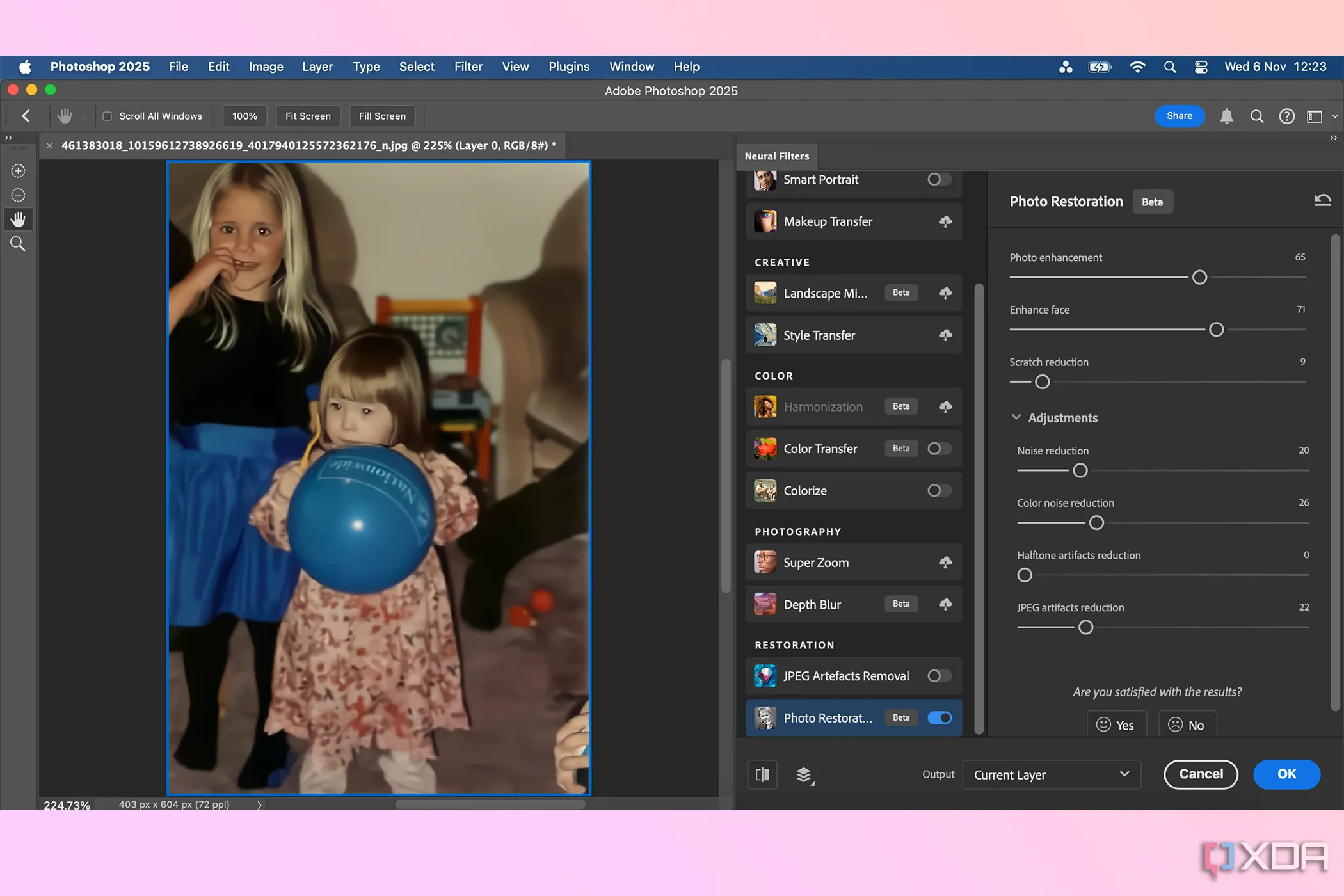Select the Neural Filters tab

tap(776, 156)
